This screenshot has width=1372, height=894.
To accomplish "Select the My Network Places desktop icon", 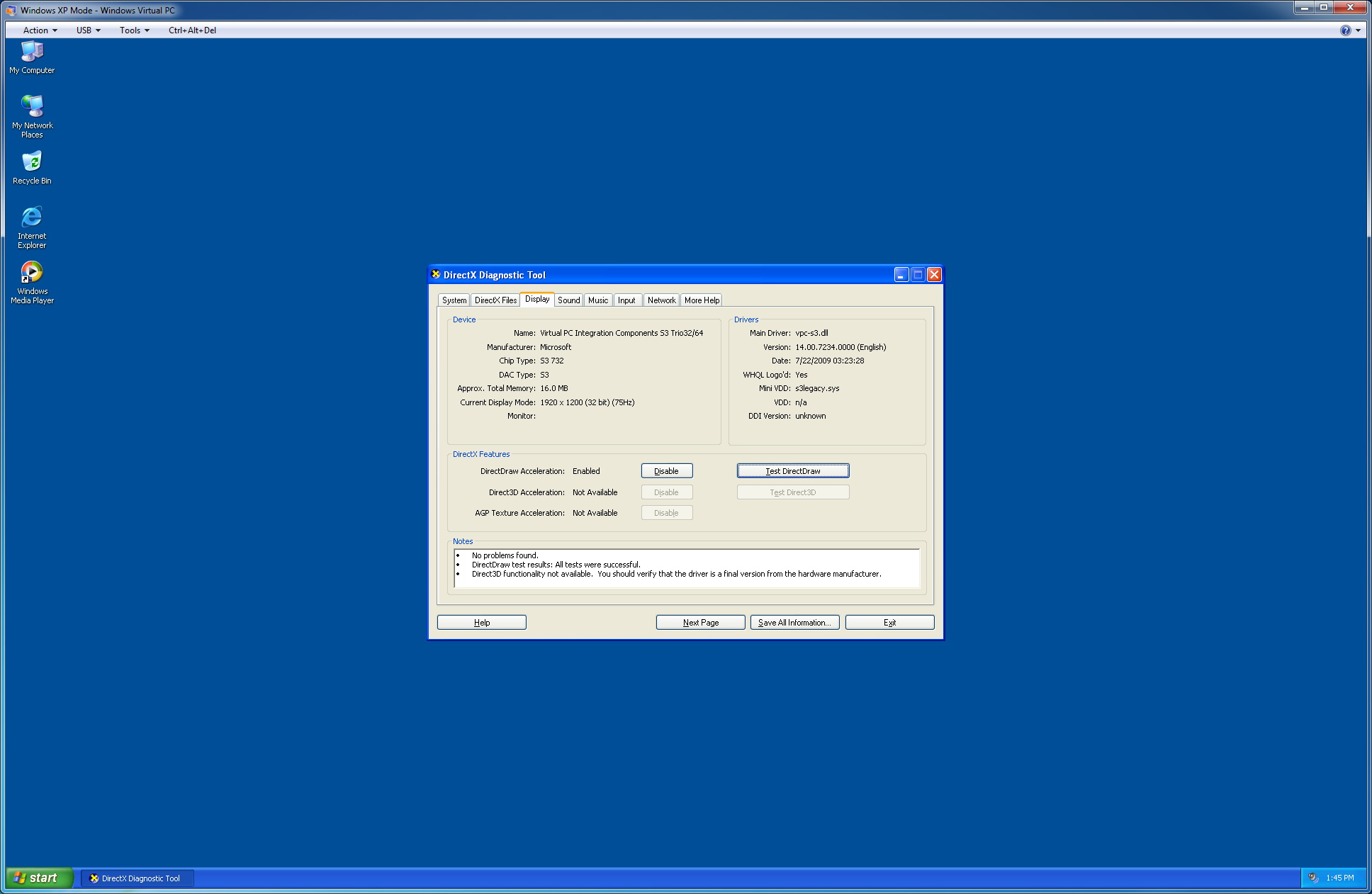I will (x=32, y=116).
